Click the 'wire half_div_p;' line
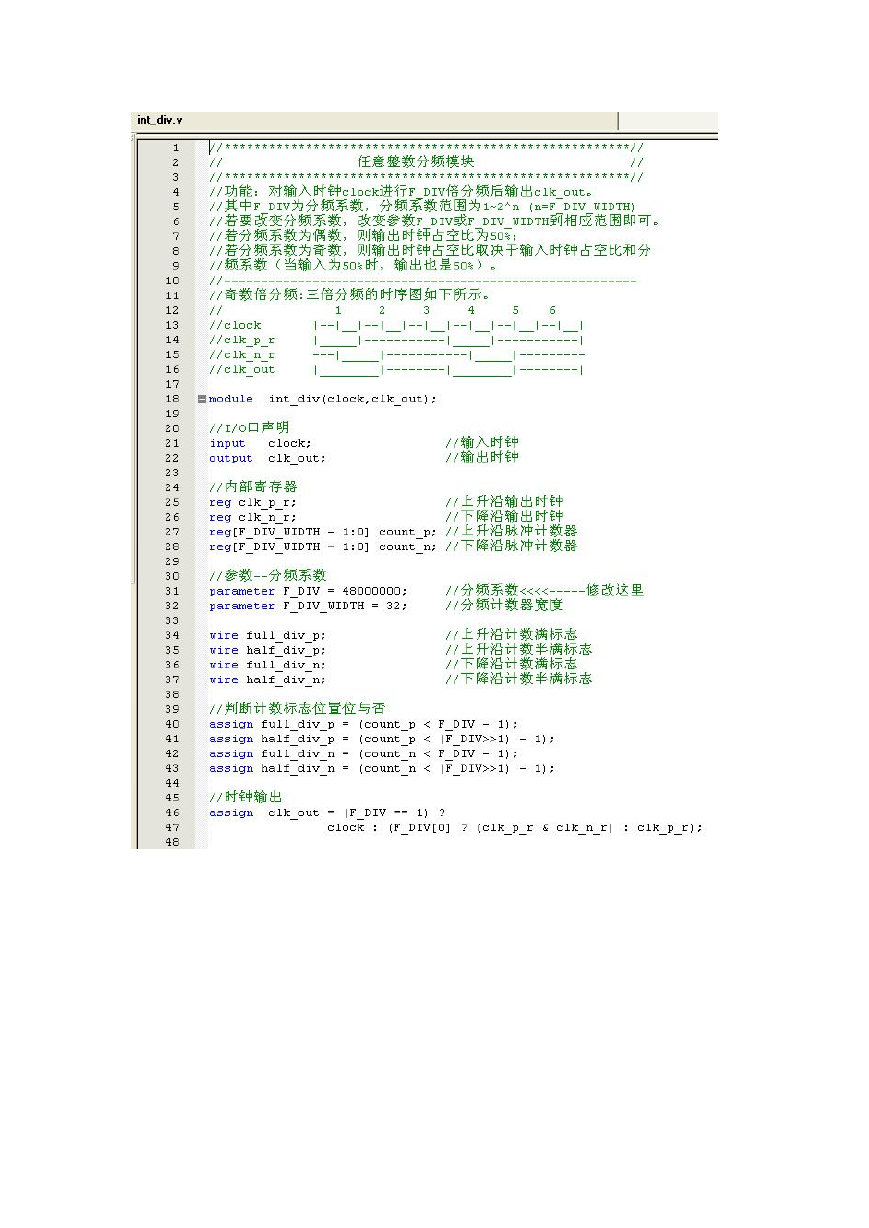Screen dimensions: 869x1228 (x=267, y=650)
